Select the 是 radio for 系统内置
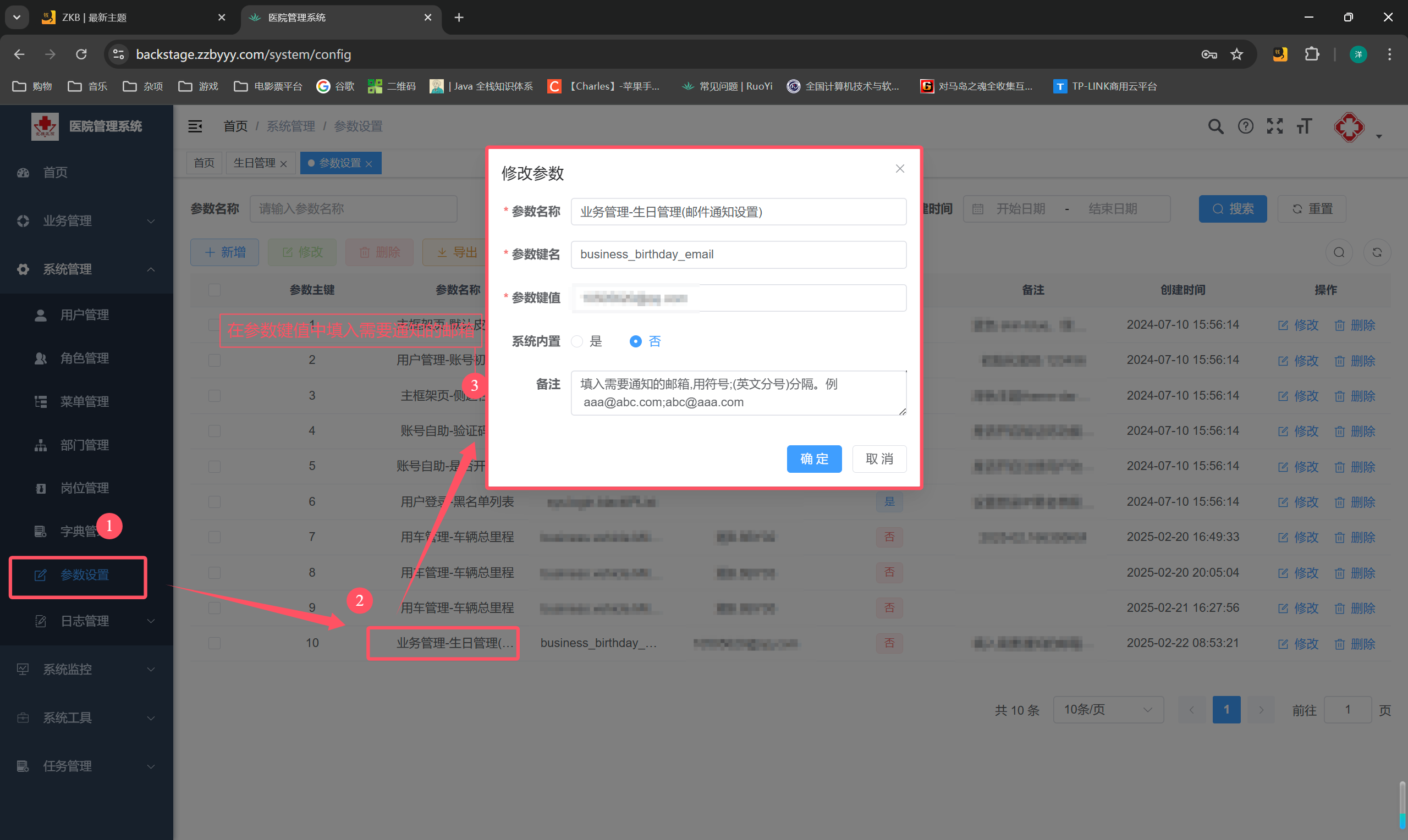 click(x=577, y=341)
